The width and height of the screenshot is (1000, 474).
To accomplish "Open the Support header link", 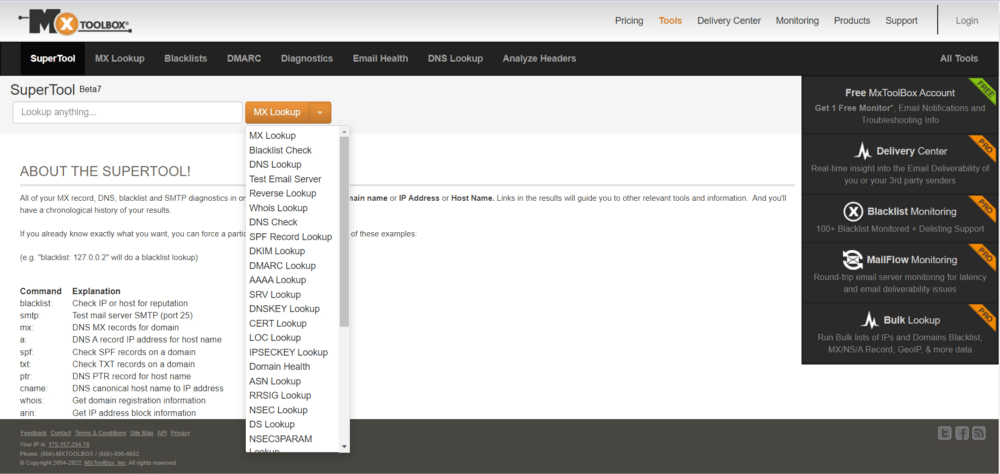I will 901,20.
